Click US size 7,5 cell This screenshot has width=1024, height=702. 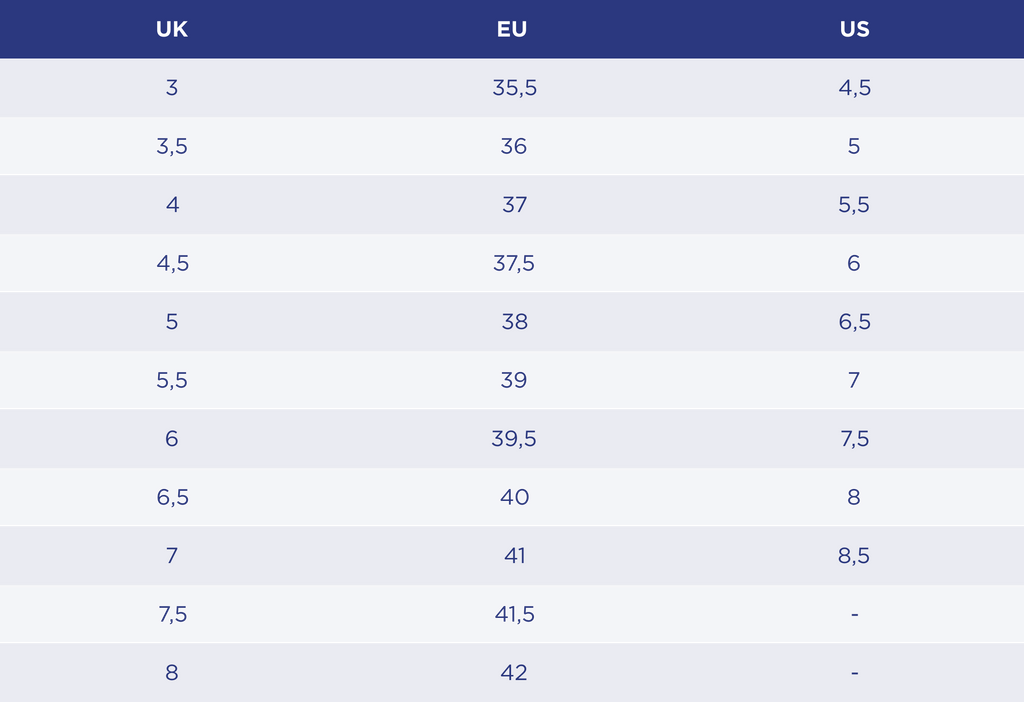click(x=855, y=439)
